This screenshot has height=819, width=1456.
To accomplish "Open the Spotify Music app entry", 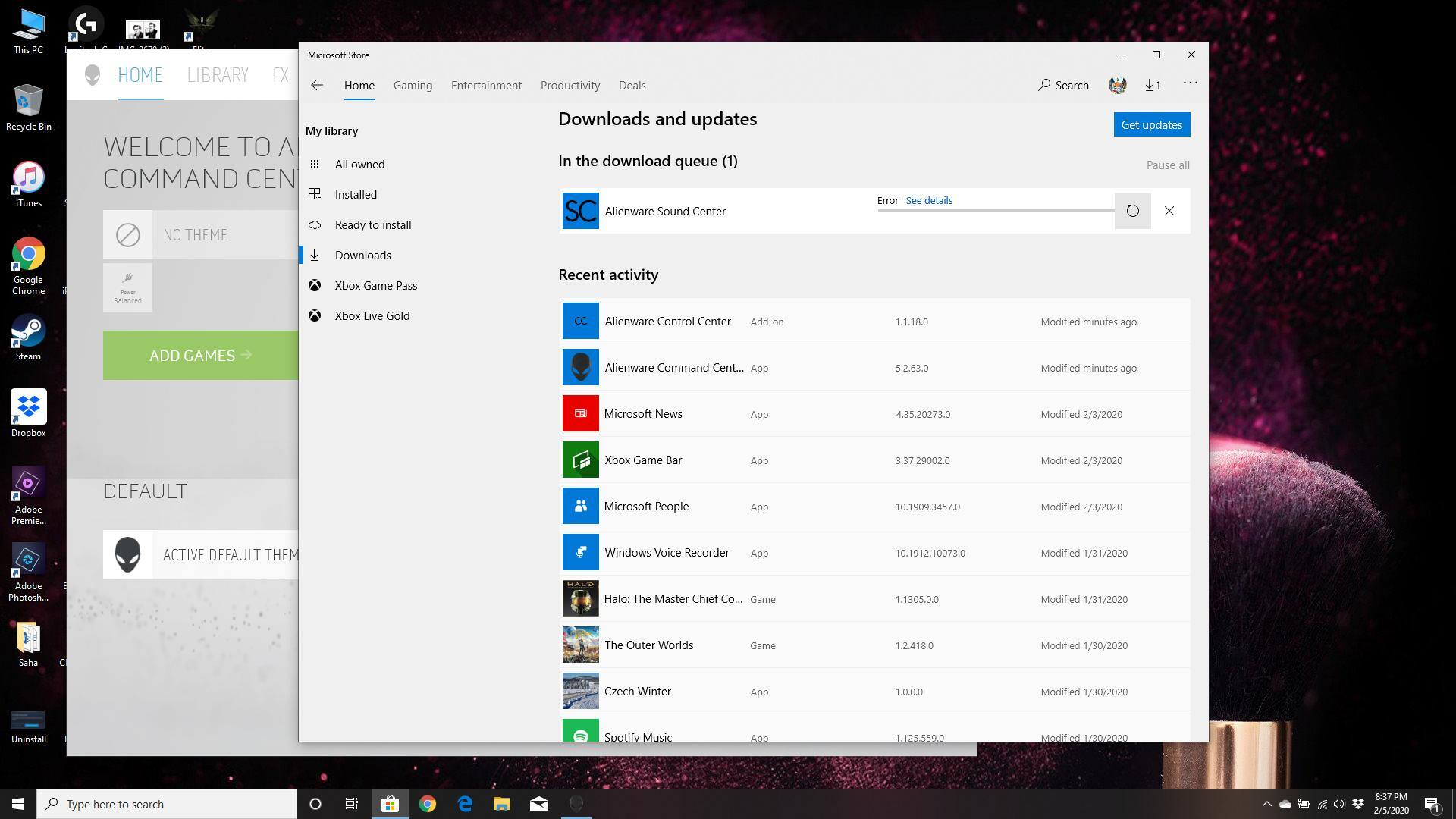I will [638, 735].
